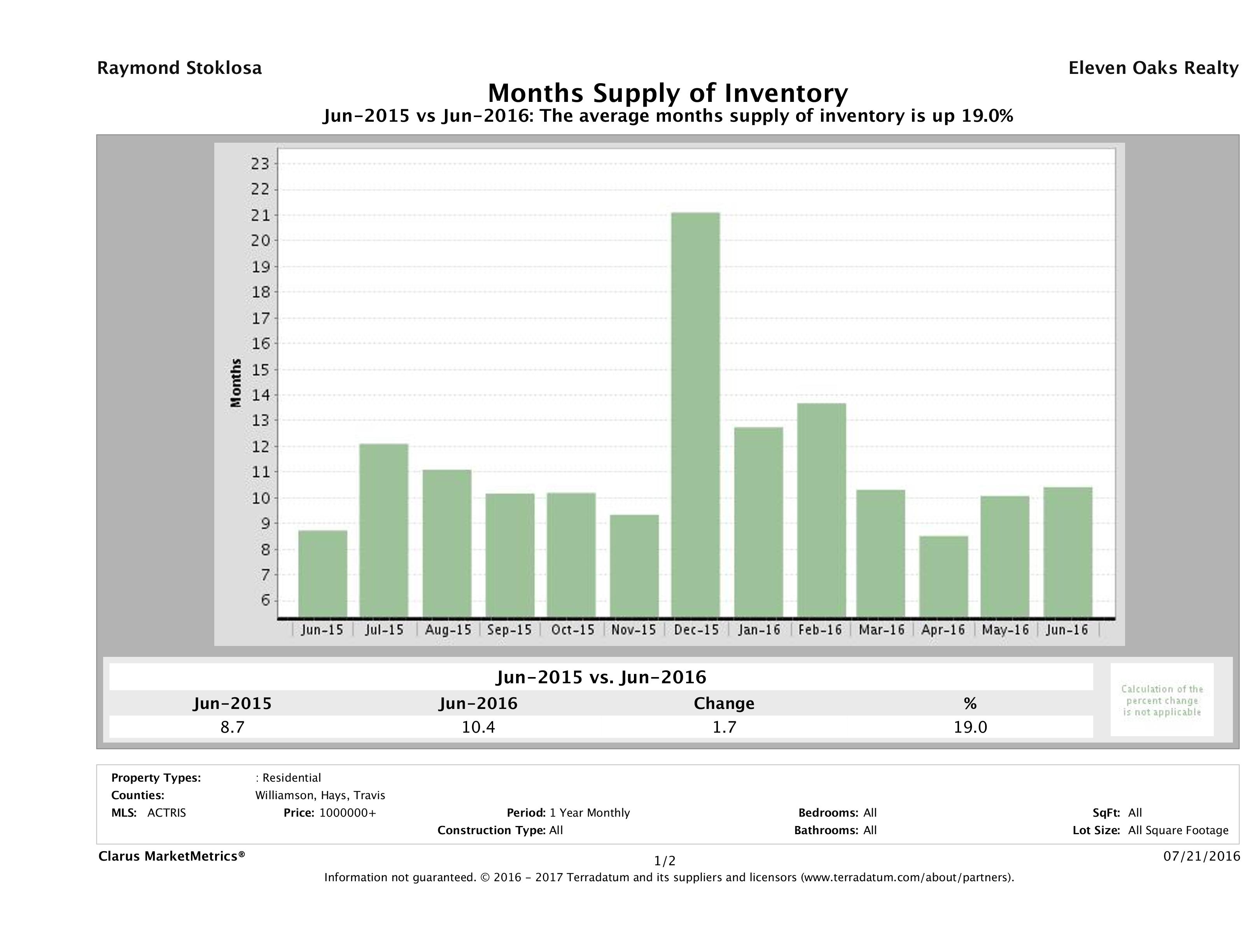Select the Feb-16 green bar
Screen dimensions: 1255x952
[x=821, y=509]
